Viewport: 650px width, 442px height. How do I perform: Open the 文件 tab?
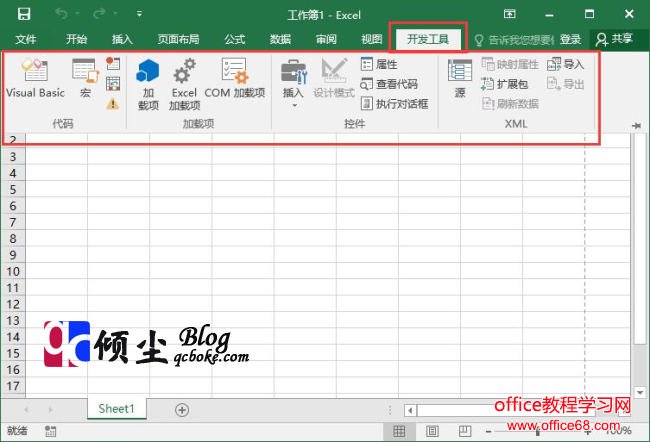26,39
